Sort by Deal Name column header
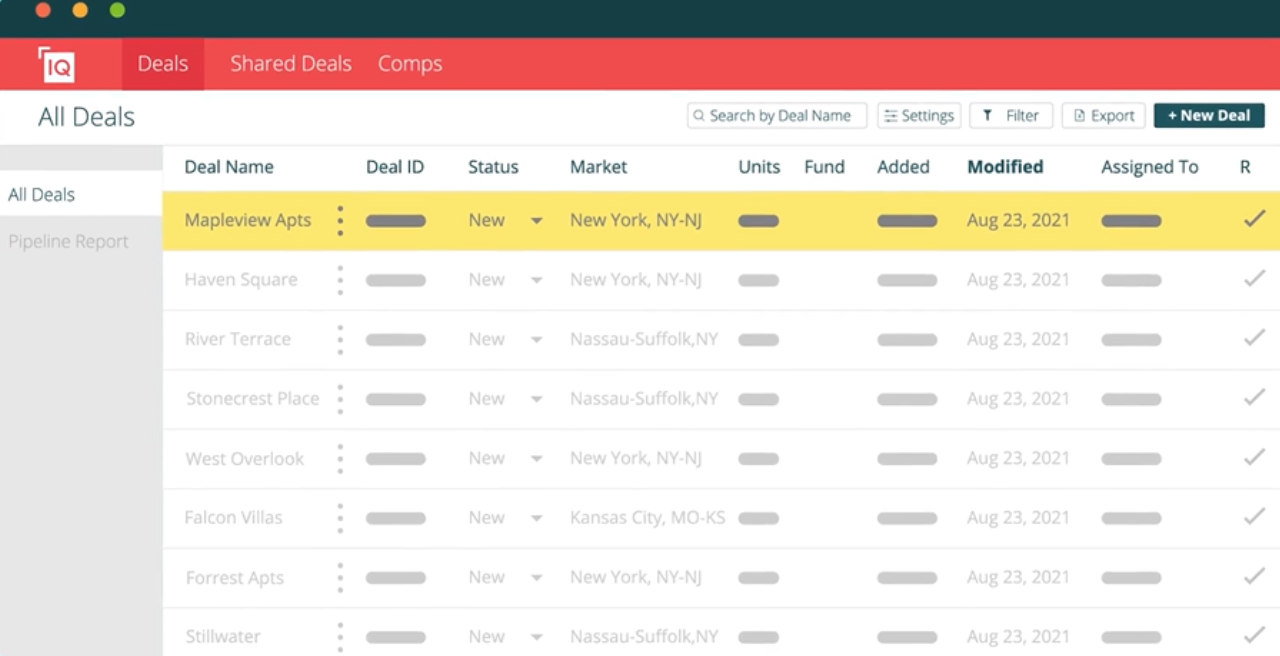Screen dimensions: 1280x656 click(x=229, y=167)
